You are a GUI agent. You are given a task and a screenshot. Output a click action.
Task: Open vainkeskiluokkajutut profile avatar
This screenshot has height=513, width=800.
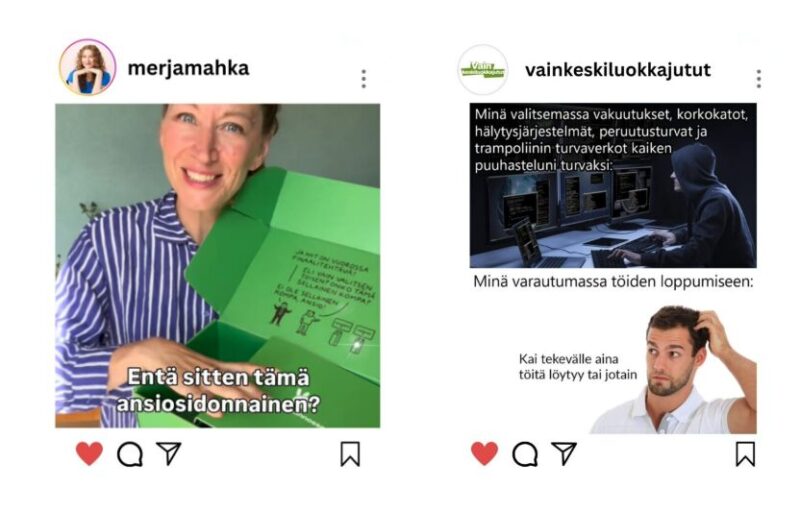[x=483, y=69]
